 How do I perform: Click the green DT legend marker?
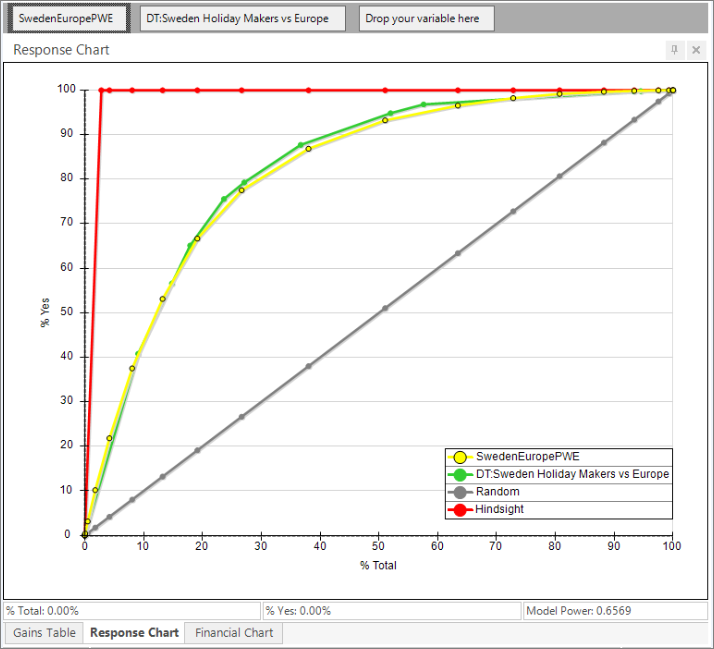coord(460,475)
